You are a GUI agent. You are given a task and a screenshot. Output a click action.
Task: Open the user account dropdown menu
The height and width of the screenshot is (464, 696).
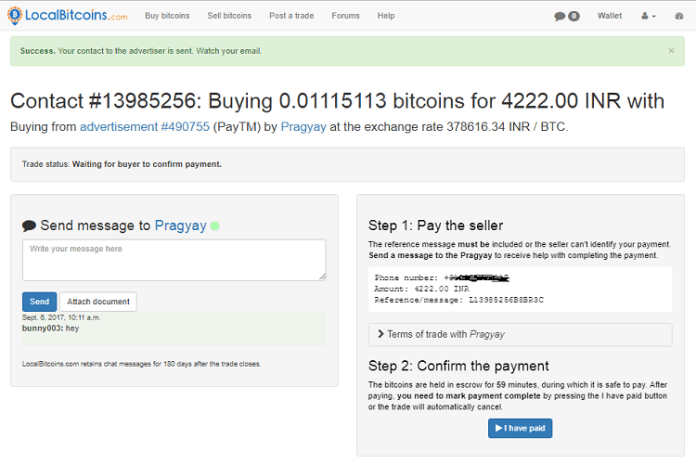[x=648, y=16]
